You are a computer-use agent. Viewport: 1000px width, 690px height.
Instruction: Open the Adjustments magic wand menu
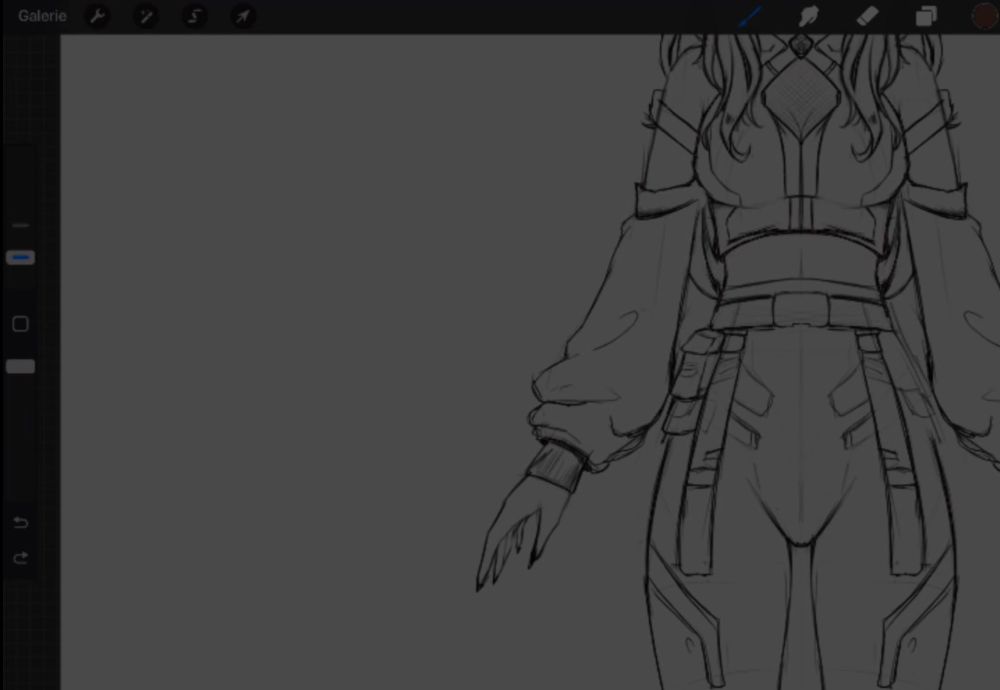pyautogui.click(x=146, y=16)
